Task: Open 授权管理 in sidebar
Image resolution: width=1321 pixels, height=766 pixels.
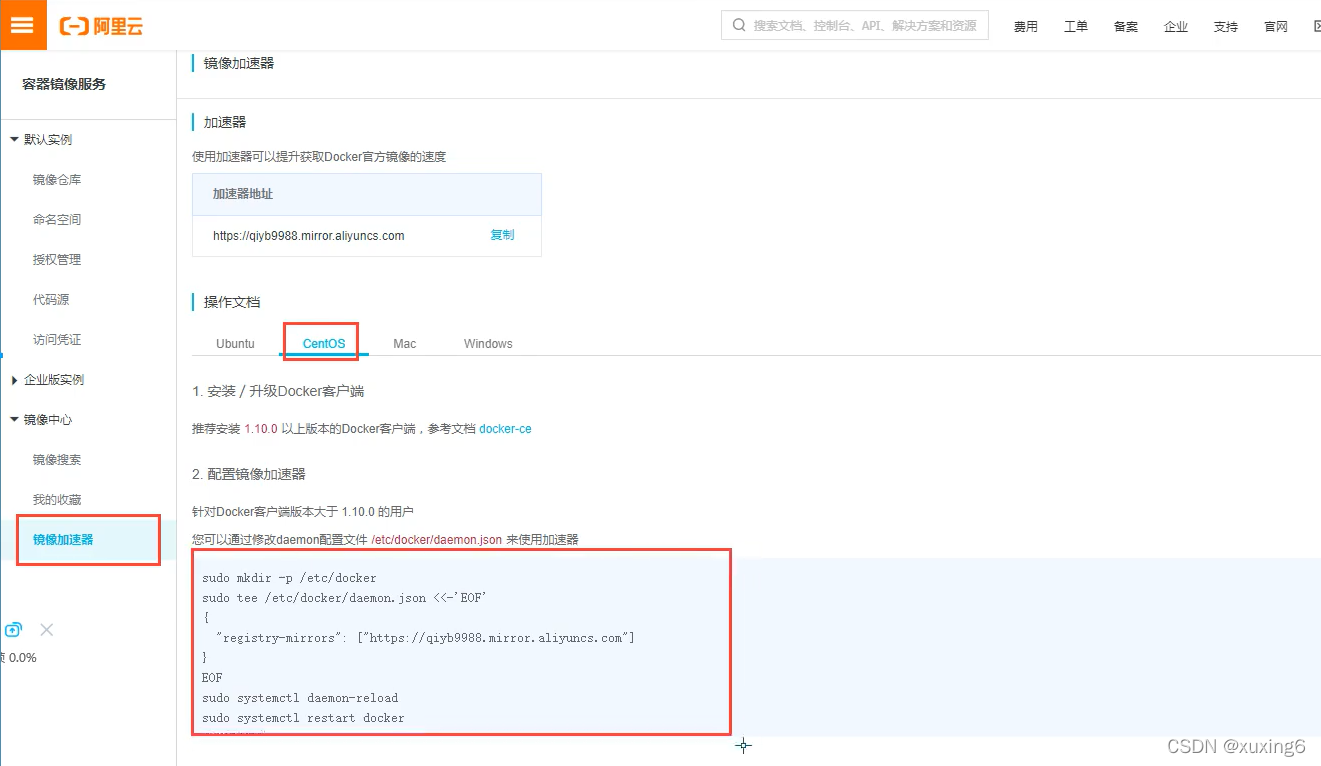Action: 57,260
